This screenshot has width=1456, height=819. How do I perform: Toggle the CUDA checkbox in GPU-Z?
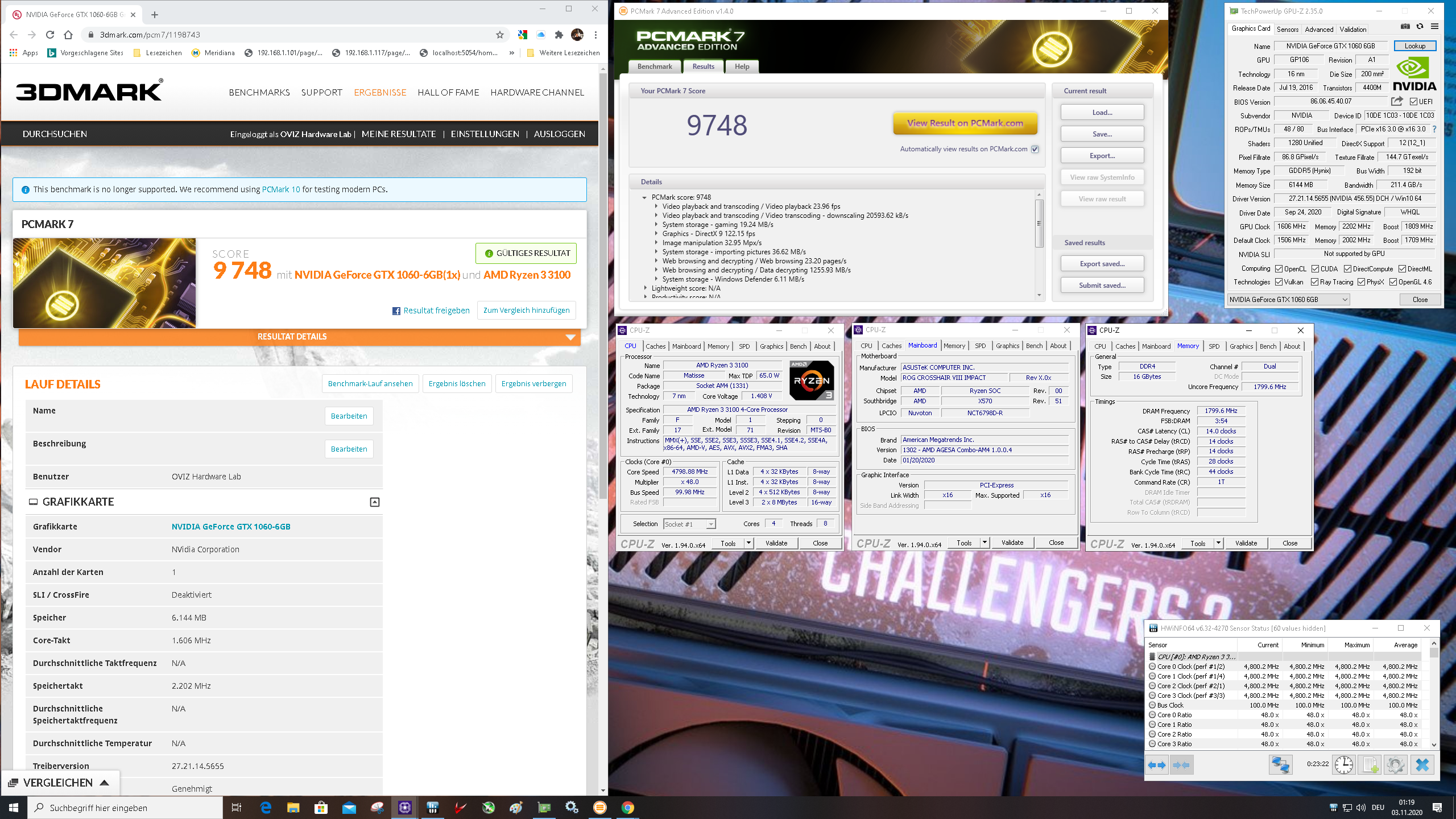pyautogui.click(x=1315, y=269)
